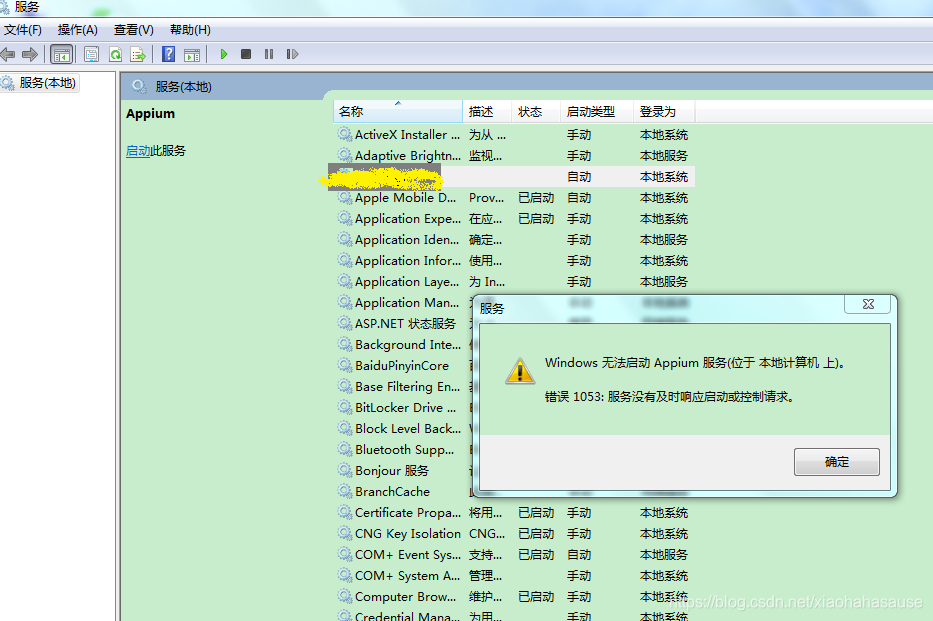
Task: Click the gear icon beside BaiduPinyinCore
Action: (x=345, y=365)
